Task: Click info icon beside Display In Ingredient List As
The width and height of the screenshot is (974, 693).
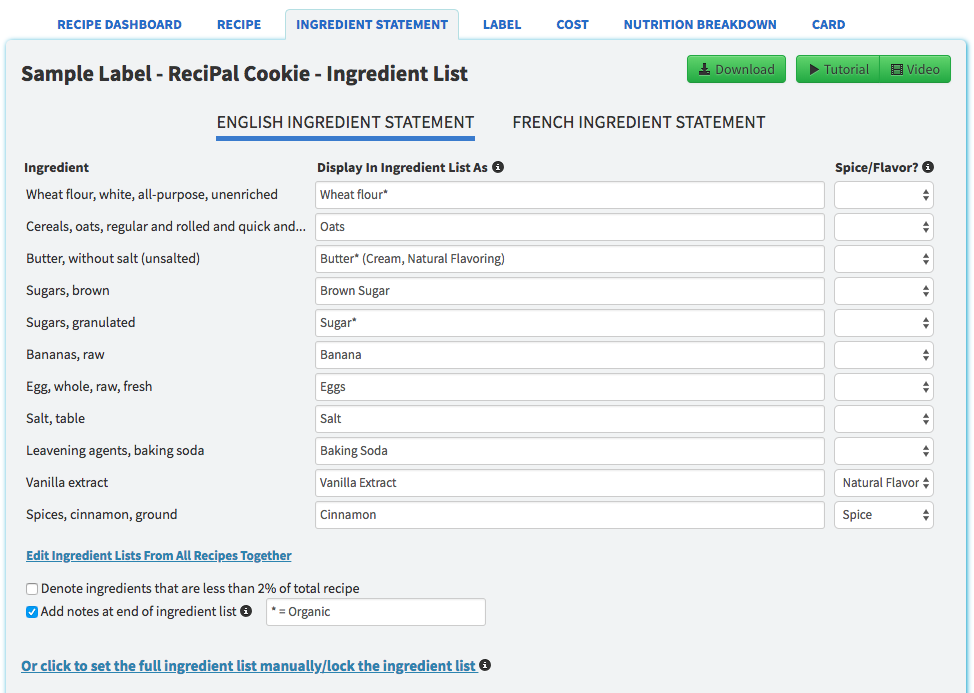Action: [498, 167]
